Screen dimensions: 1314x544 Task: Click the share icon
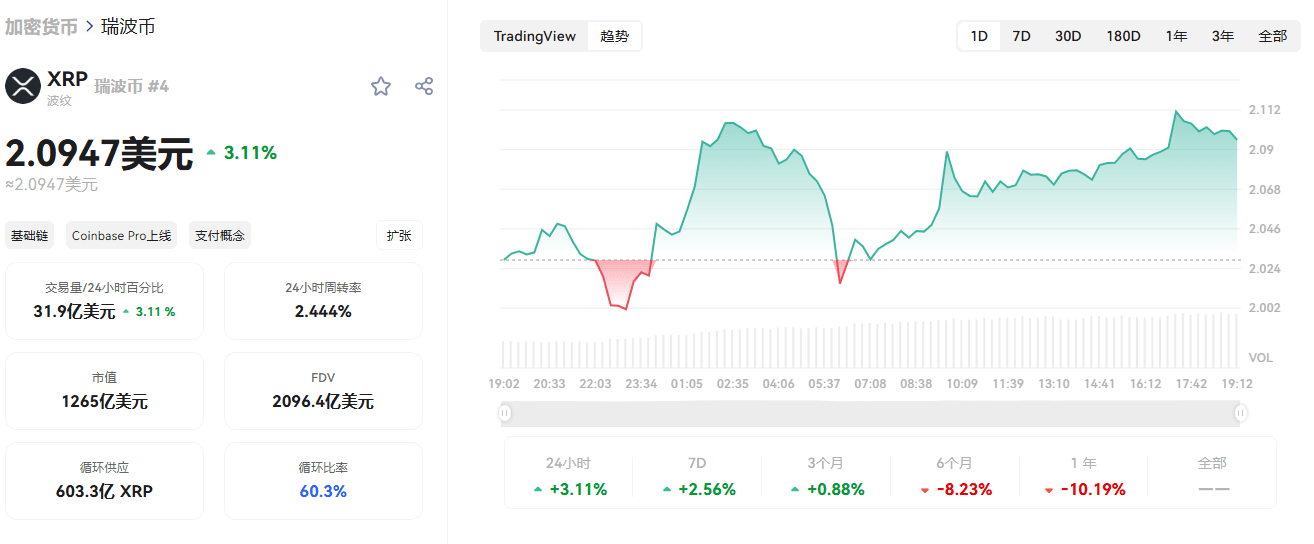[x=424, y=86]
